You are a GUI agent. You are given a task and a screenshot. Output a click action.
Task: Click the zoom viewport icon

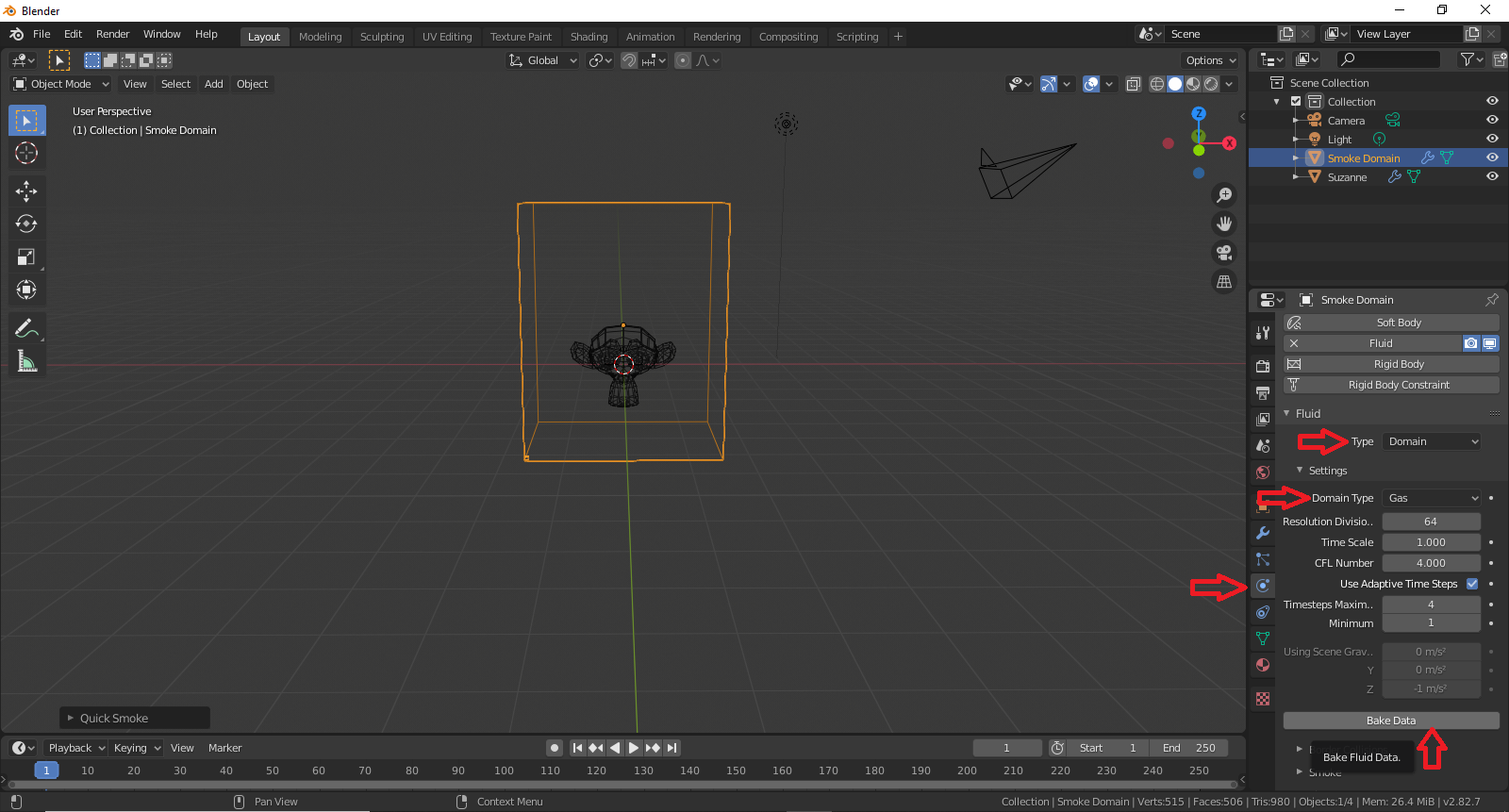pos(1224,195)
